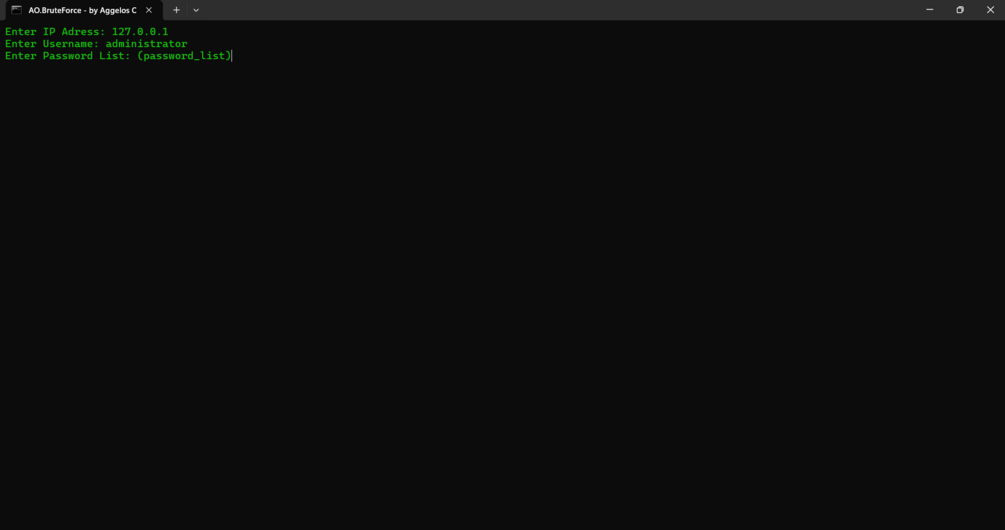Click the word List: in the third prompt

(115, 56)
